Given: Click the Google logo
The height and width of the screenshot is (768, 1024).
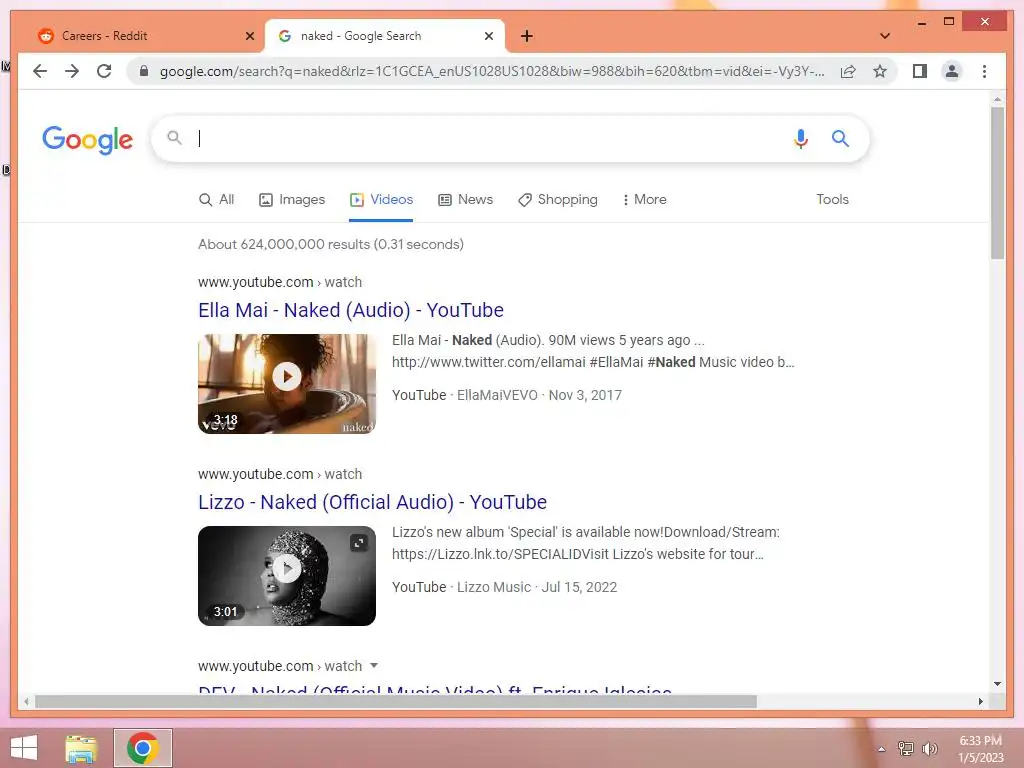Looking at the screenshot, I should pyautogui.click(x=88, y=139).
